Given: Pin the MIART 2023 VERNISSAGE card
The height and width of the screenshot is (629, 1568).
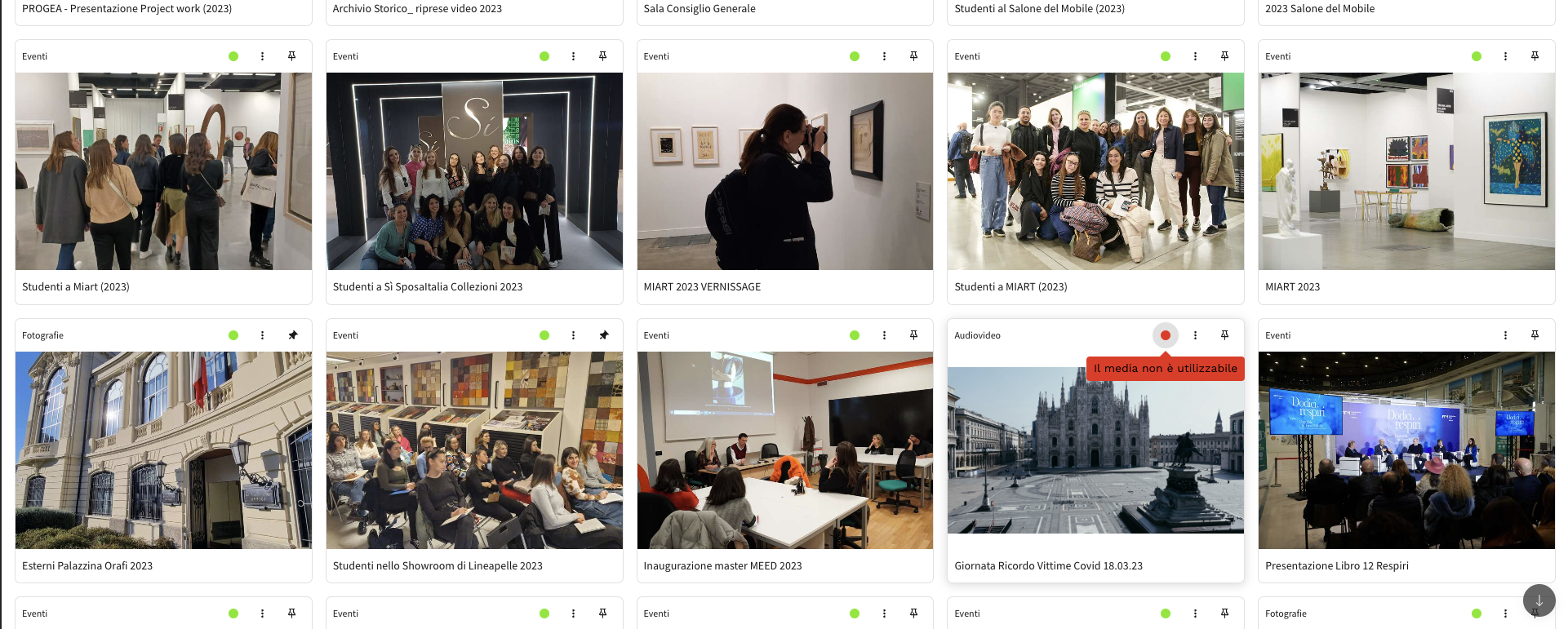Looking at the screenshot, I should click(913, 56).
